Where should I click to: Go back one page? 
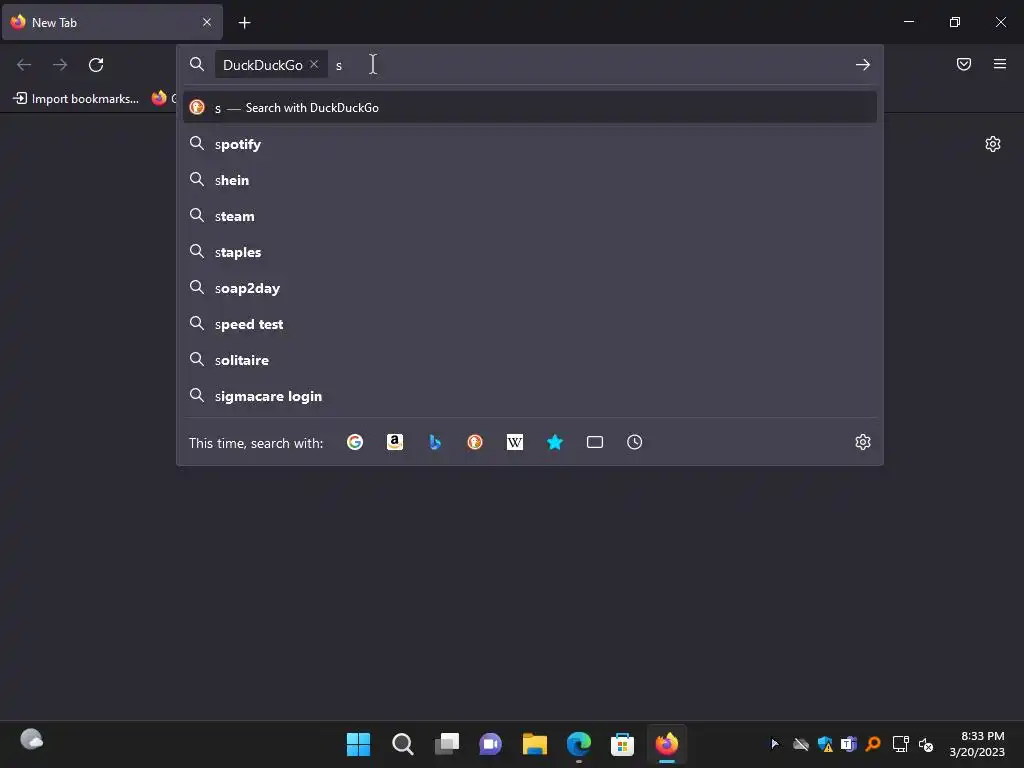tap(24, 65)
